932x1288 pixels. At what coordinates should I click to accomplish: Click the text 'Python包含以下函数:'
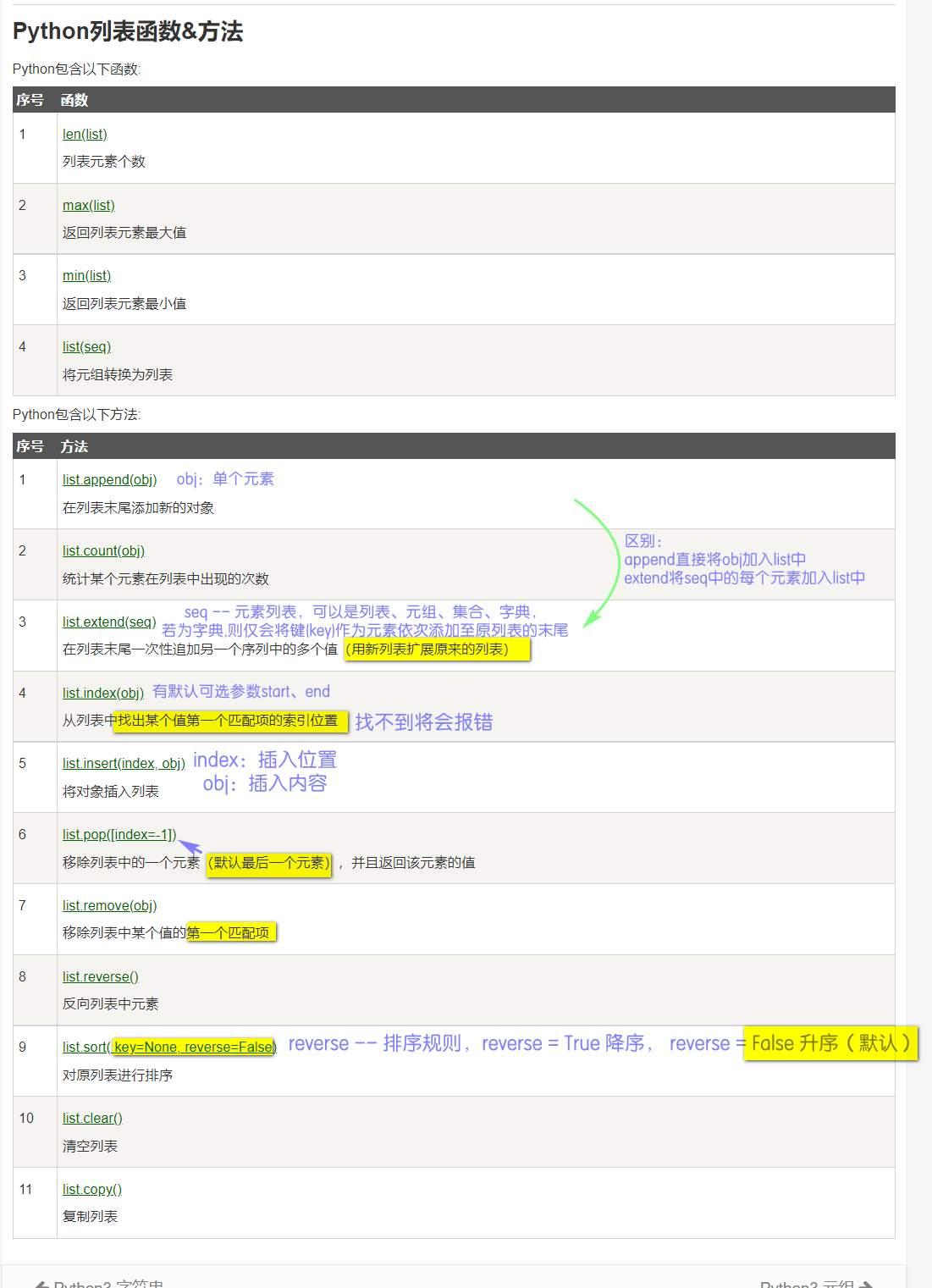[77, 69]
